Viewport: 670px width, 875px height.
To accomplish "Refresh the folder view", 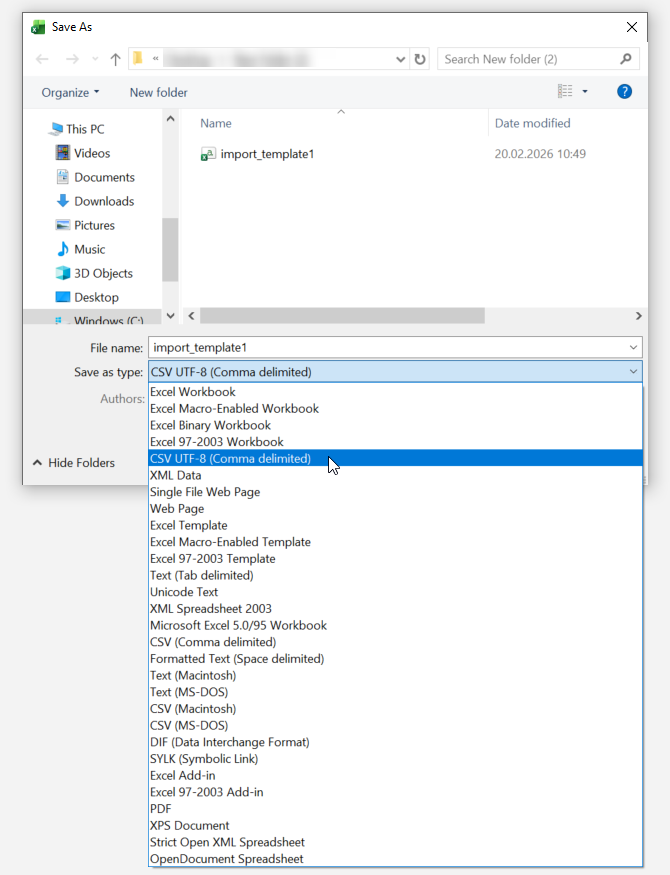I will [x=420, y=59].
